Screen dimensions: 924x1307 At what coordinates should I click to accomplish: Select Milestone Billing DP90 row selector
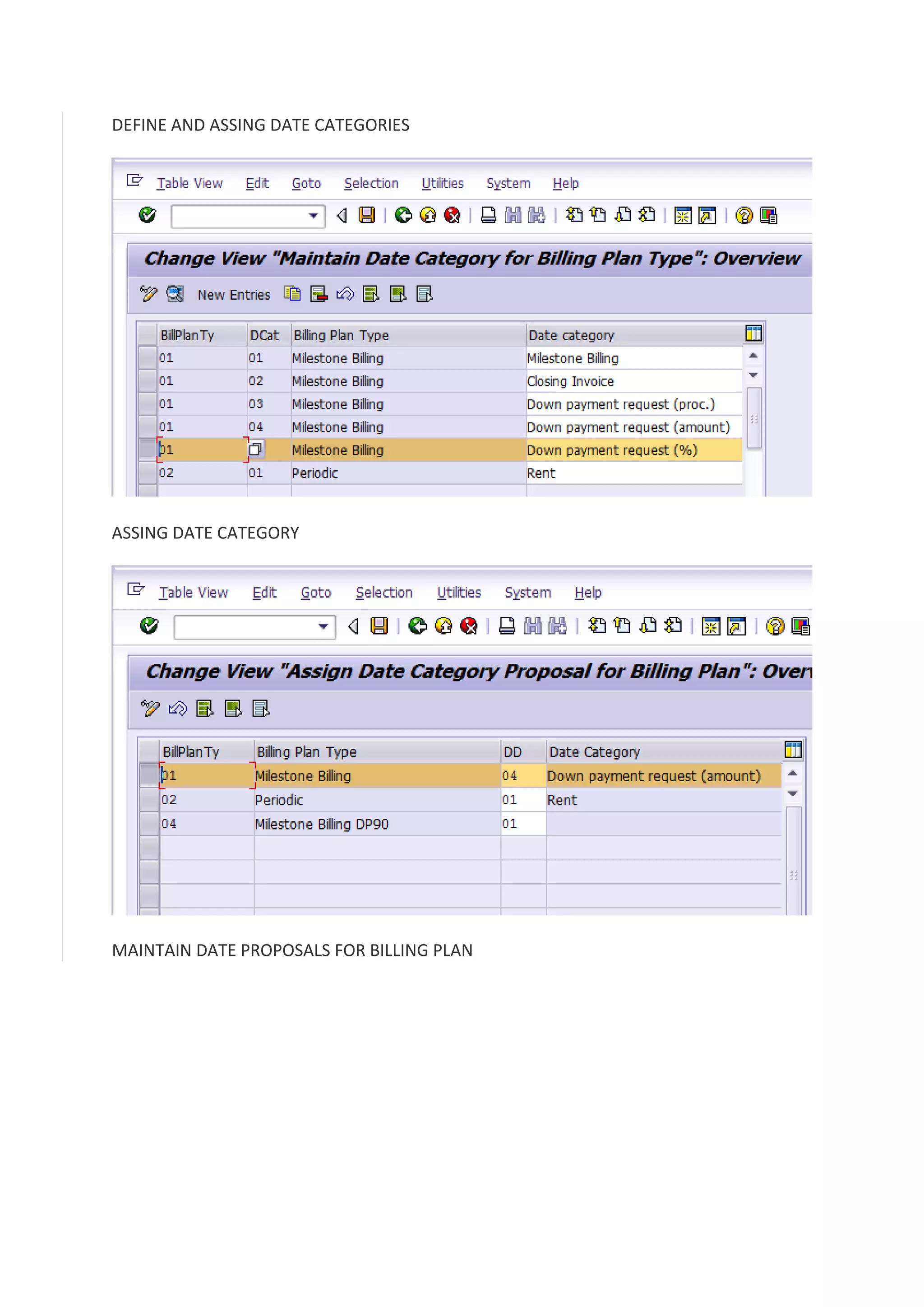pyautogui.click(x=150, y=824)
